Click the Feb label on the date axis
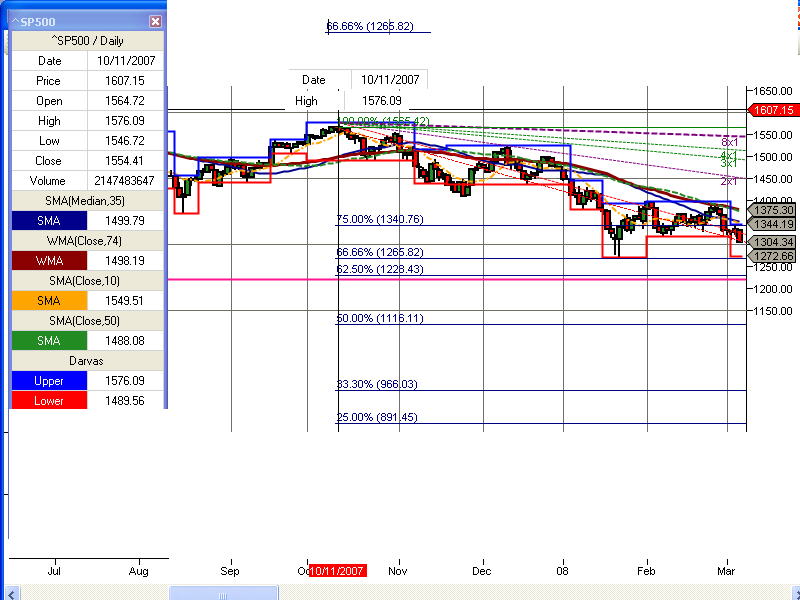The width and height of the screenshot is (800, 600). pos(646,571)
